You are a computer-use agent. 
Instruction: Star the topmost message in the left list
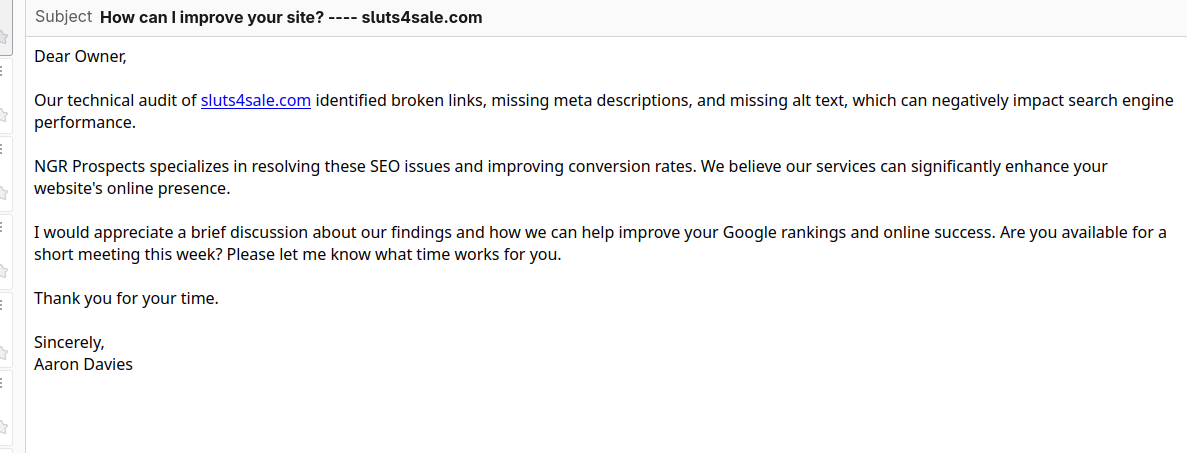pyautogui.click(x=4, y=37)
